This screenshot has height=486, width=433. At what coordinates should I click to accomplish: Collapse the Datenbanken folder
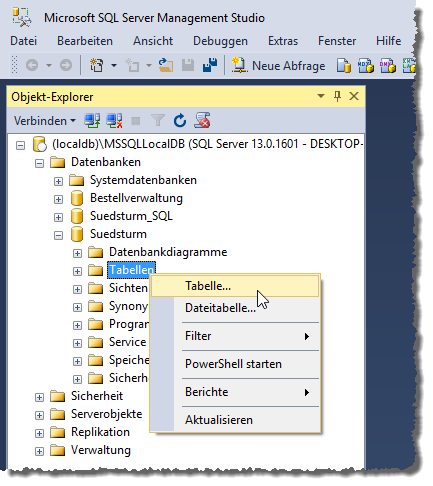pyautogui.click(x=39, y=163)
